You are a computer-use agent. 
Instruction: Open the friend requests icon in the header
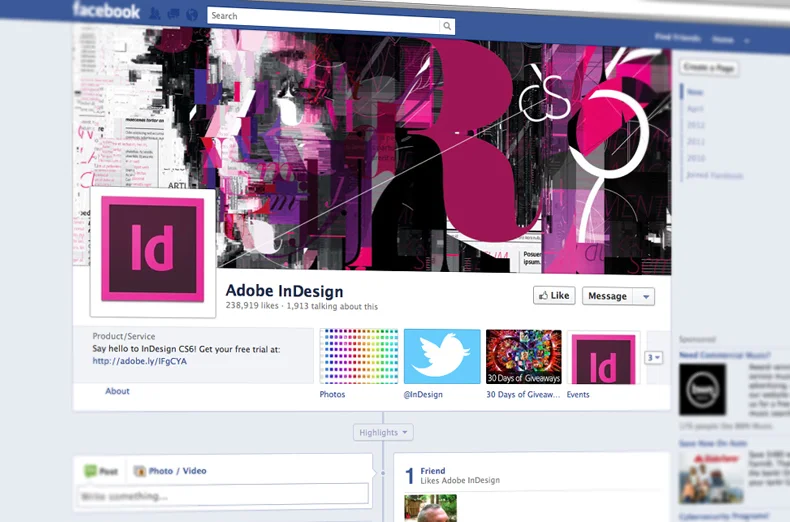click(155, 13)
